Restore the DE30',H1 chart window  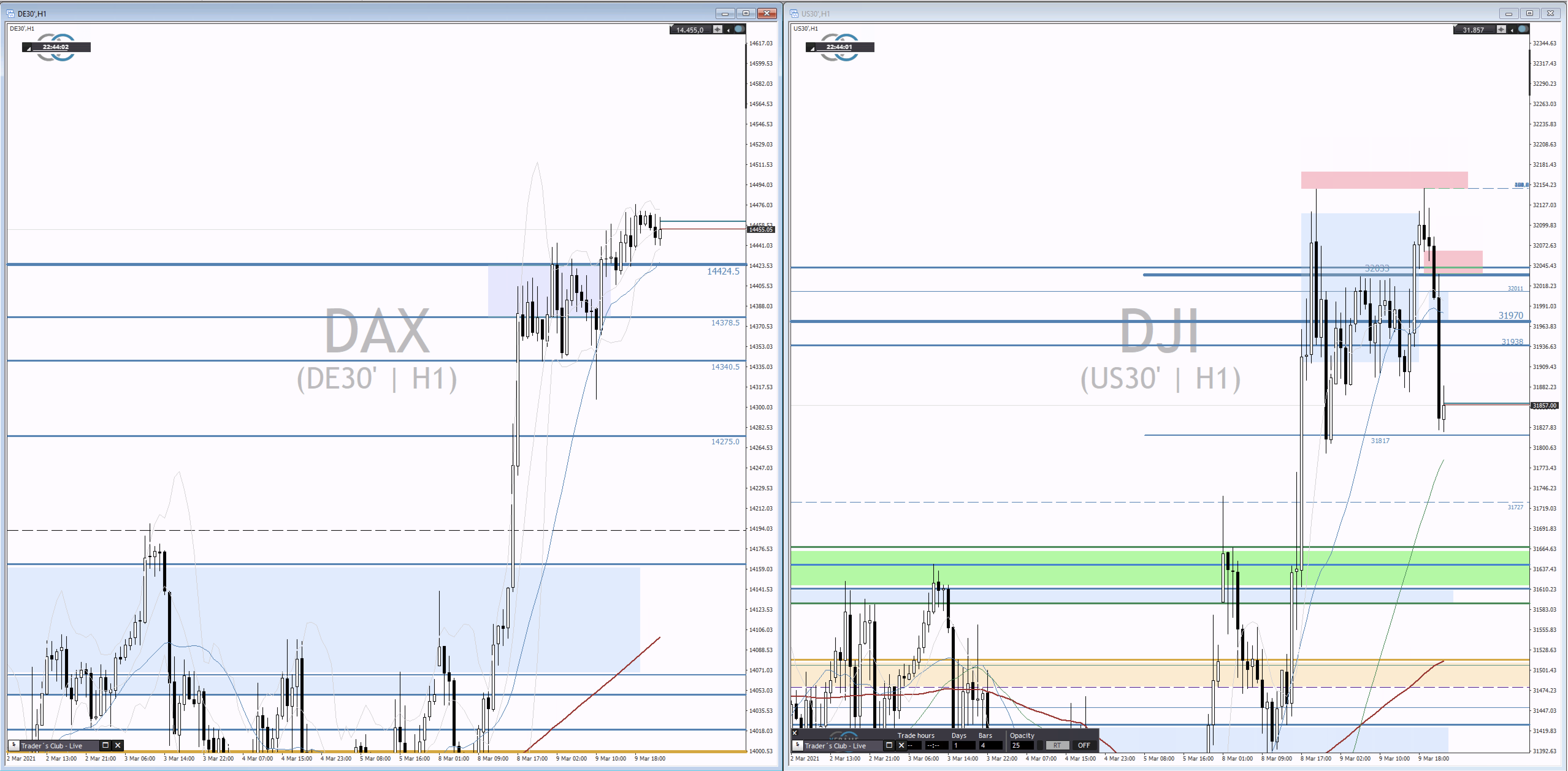[x=746, y=13]
